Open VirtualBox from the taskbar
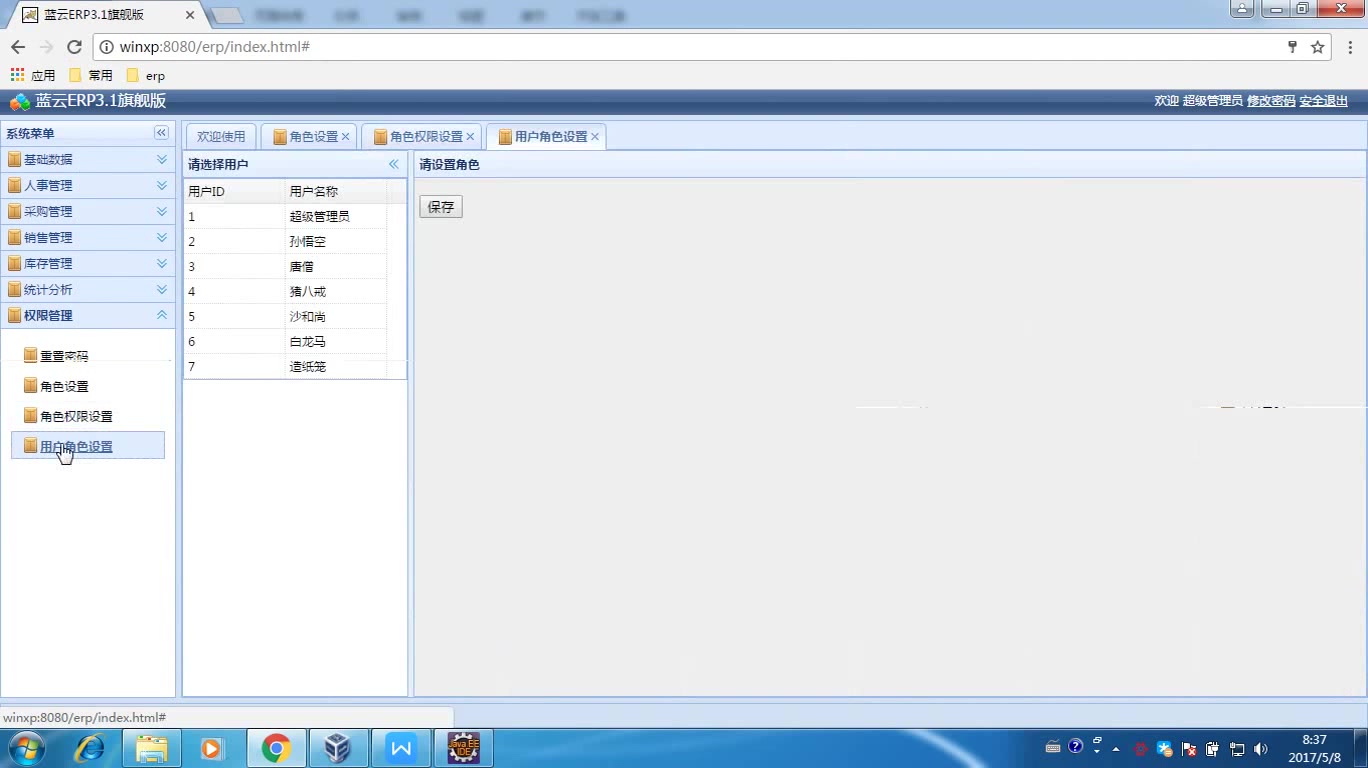Viewport: 1368px width, 768px height. tap(339, 748)
